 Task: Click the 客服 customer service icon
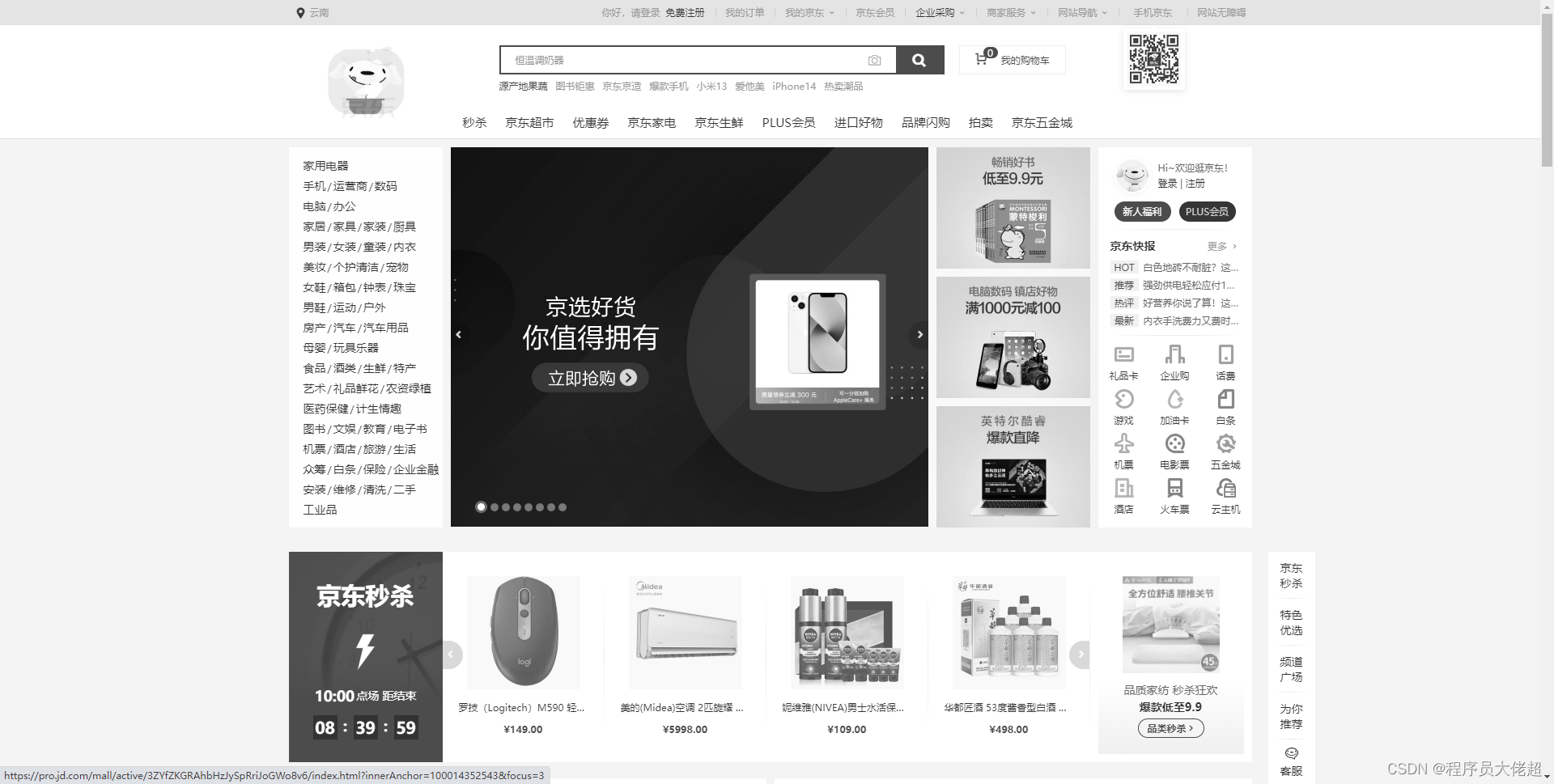coord(1291,753)
